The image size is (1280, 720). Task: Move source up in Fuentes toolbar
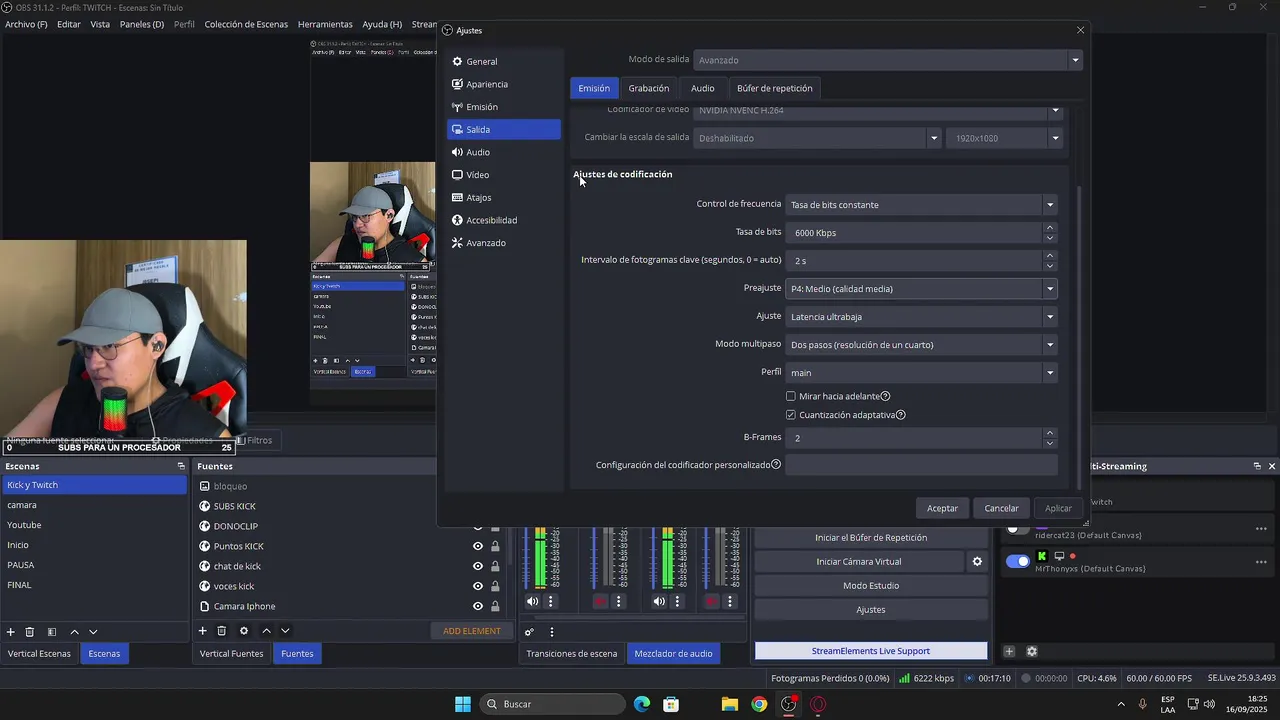pyautogui.click(x=266, y=631)
